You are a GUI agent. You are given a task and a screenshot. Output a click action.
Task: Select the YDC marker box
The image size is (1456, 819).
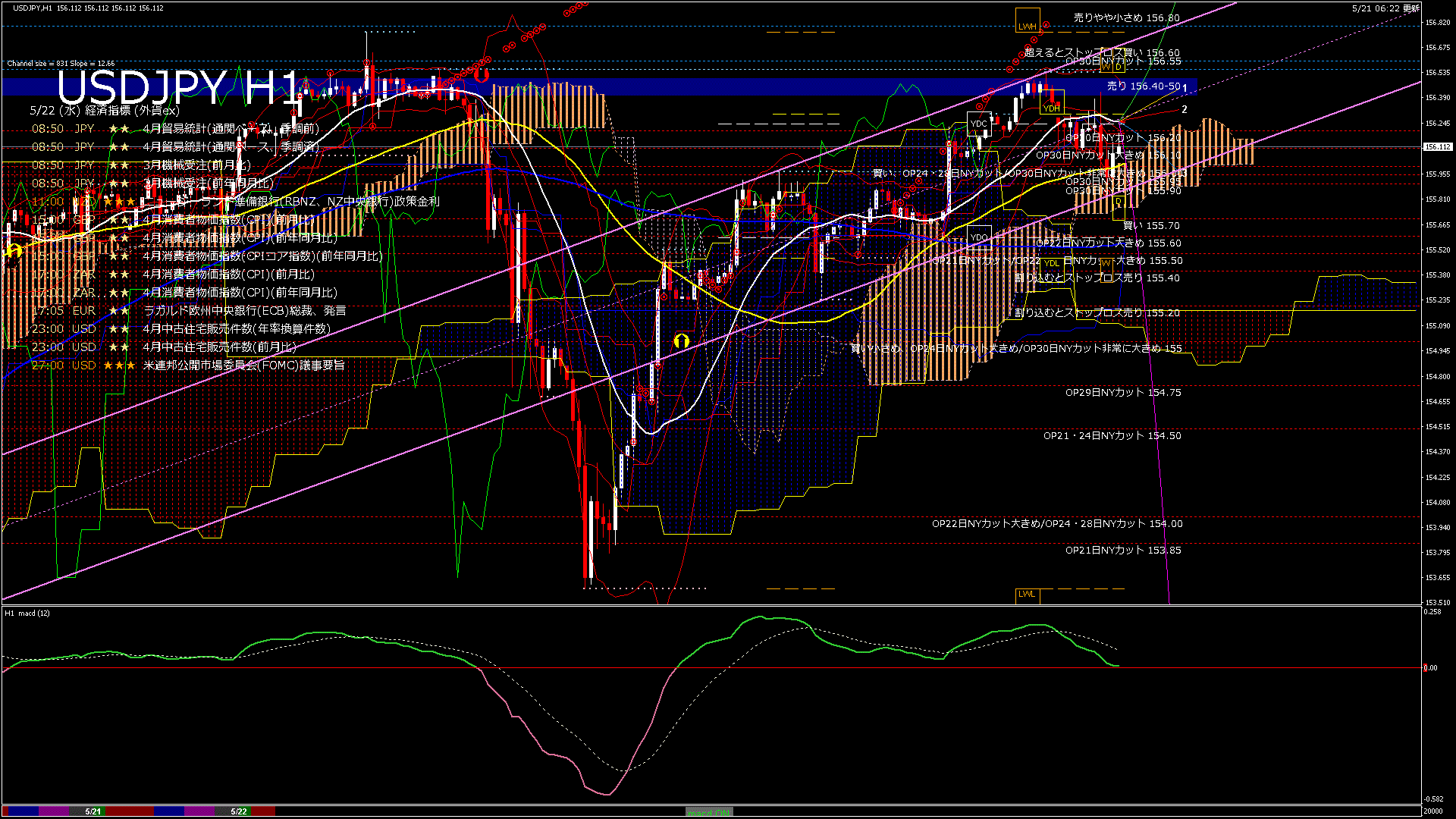click(x=979, y=124)
